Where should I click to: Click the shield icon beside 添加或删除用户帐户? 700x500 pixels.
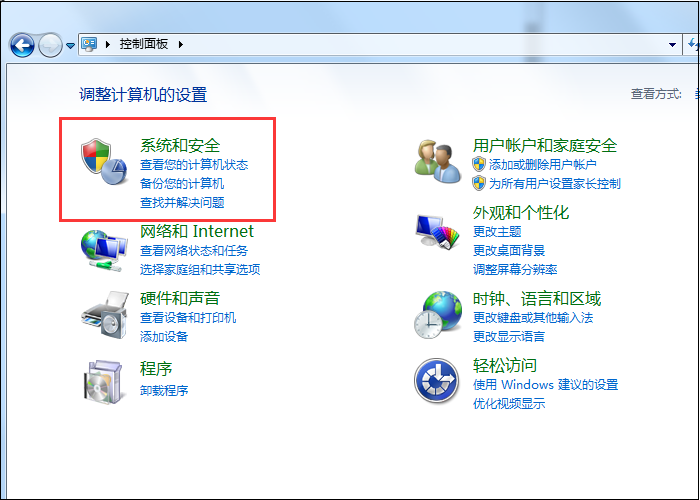(479, 164)
